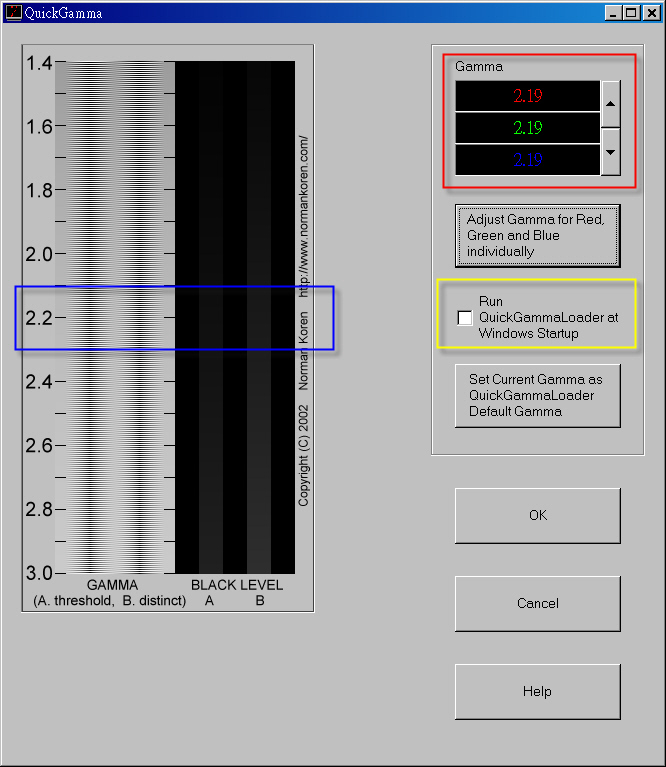Image resolution: width=666 pixels, height=767 pixels.
Task: Click the QuickGamma title bar icon
Action: (13, 12)
